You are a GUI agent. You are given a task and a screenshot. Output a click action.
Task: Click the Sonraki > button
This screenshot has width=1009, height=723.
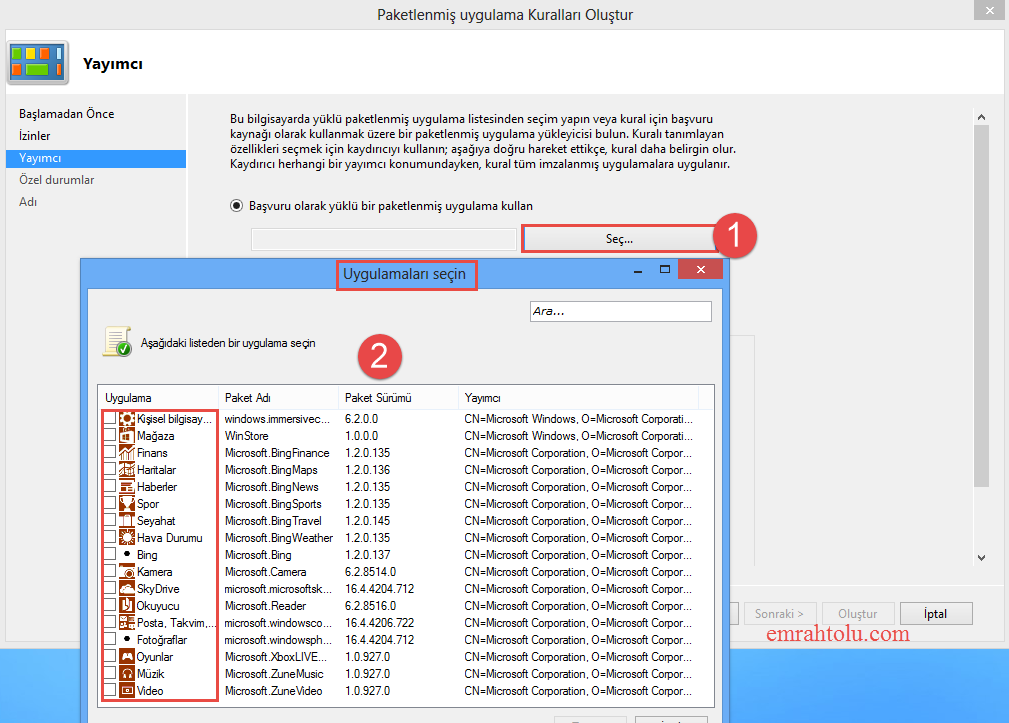780,614
